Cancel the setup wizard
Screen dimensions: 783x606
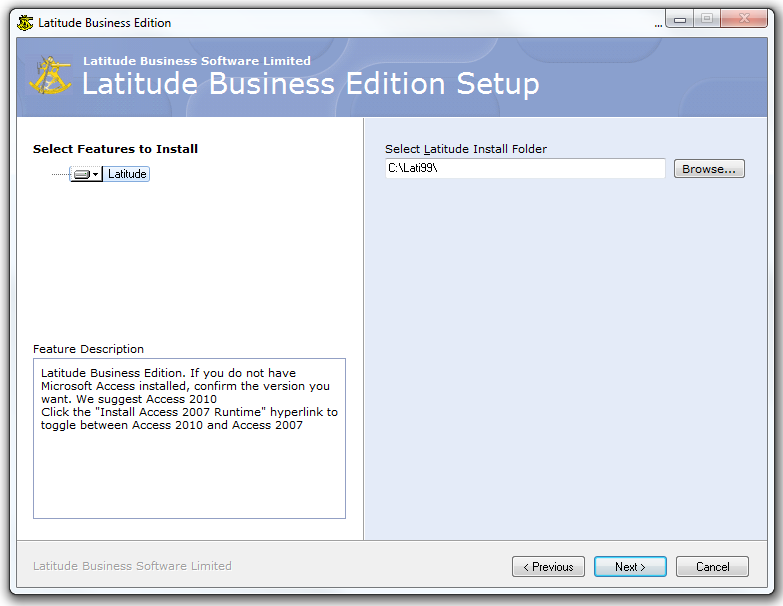(712, 567)
